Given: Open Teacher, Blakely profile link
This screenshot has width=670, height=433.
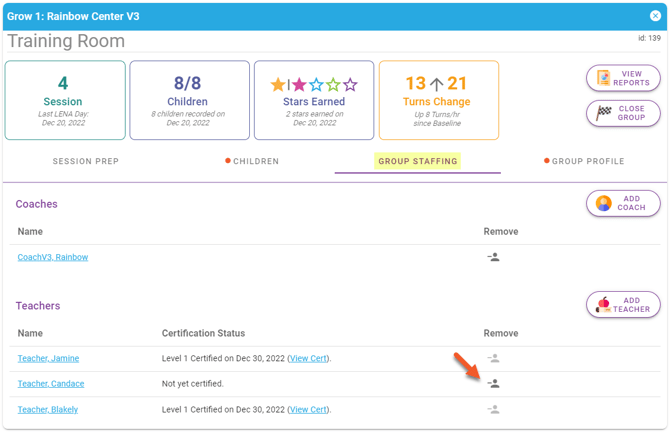Looking at the screenshot, I should [48, 409].
